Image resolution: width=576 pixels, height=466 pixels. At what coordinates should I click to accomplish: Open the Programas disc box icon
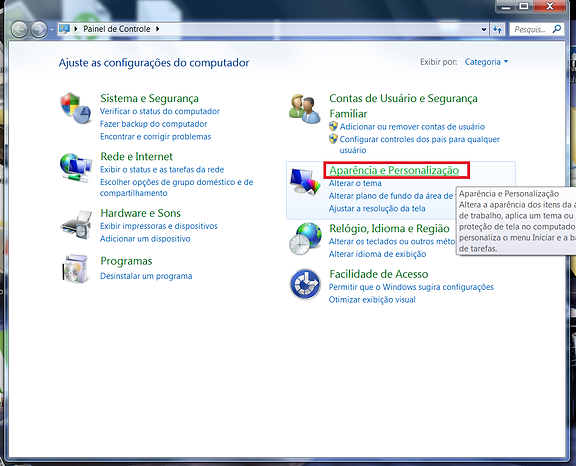click(76, 269)
